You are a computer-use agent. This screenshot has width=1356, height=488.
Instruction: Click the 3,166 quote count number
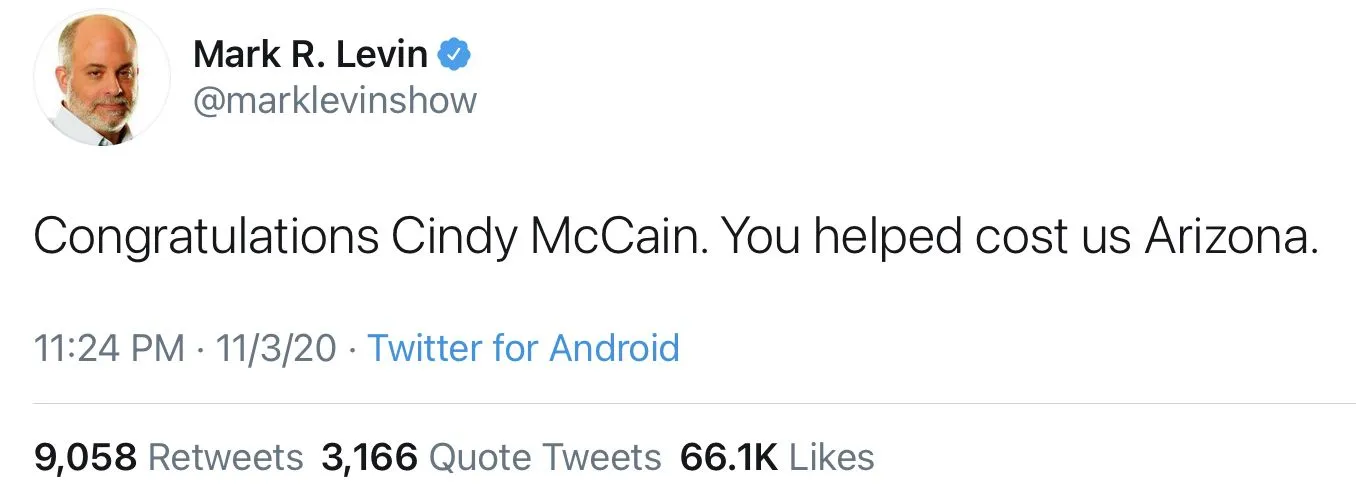pyautogui.click(x=369, y=457)
